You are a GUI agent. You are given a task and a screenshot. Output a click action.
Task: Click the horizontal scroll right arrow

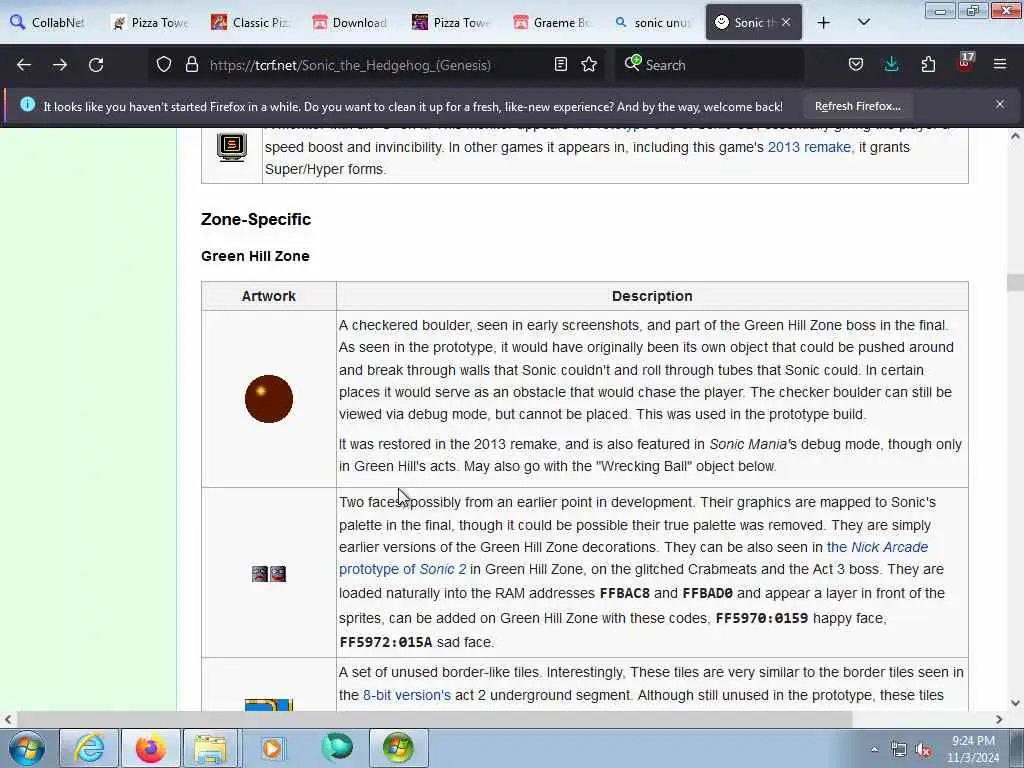click(999, 719)
